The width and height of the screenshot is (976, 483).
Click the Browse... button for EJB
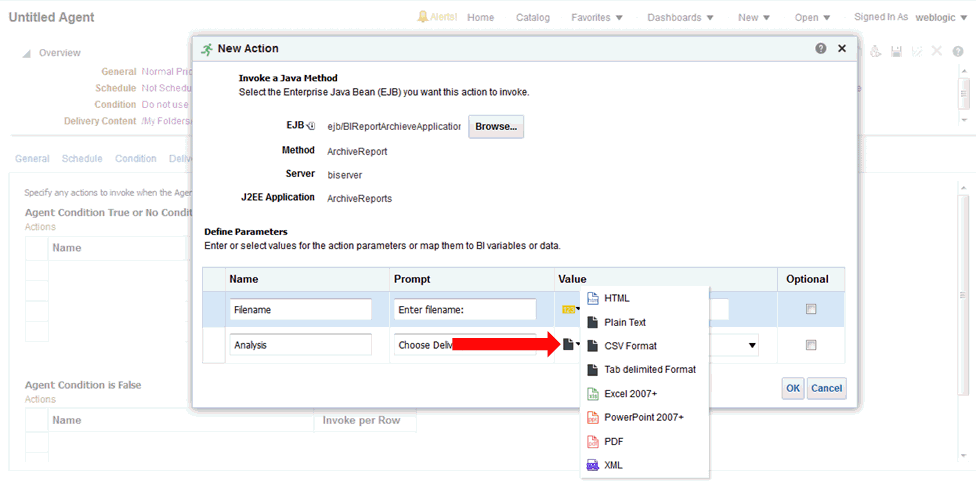pyautogui.click(x=496, y=126)
